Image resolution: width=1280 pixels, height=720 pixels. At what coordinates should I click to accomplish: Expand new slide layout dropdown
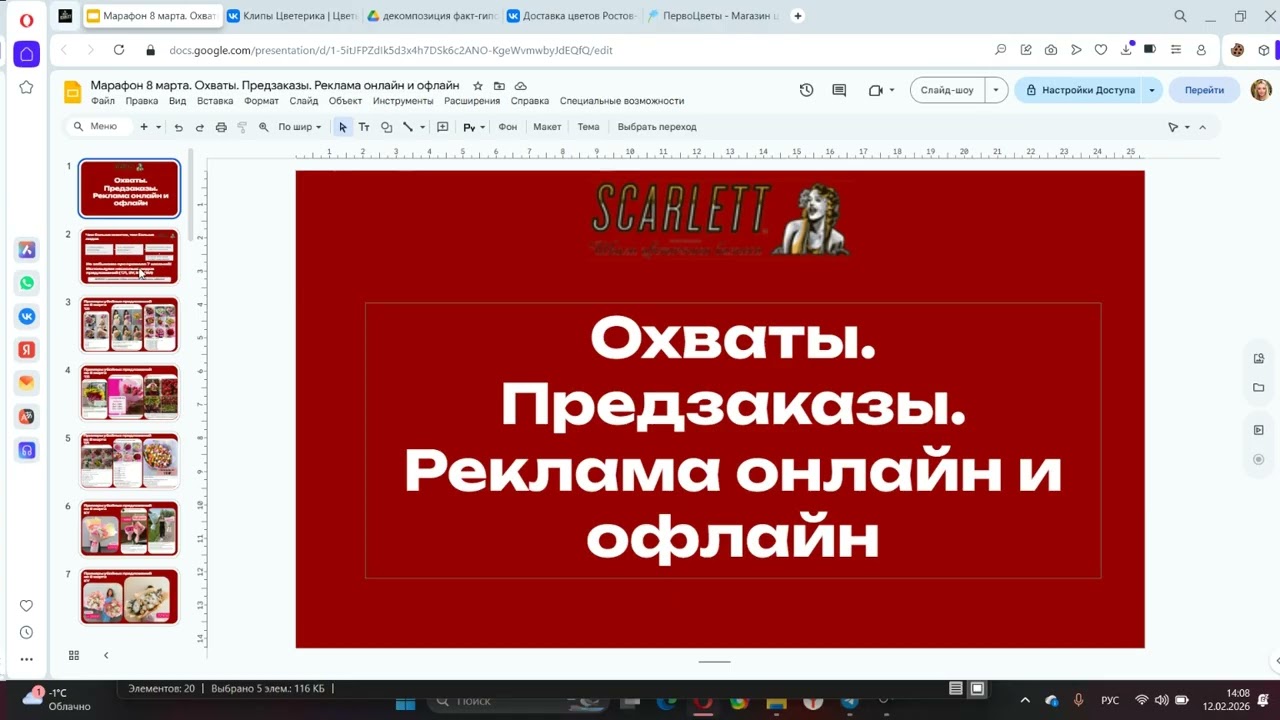click(158, 127)
